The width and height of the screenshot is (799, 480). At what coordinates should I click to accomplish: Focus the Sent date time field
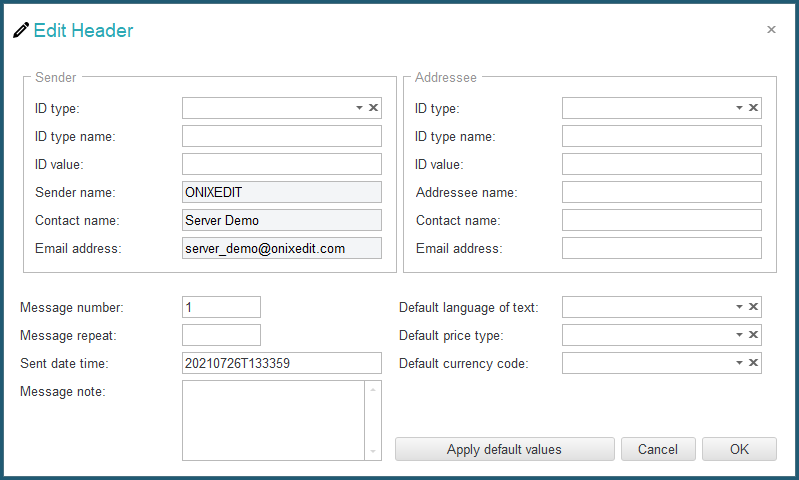coord(282,363)
